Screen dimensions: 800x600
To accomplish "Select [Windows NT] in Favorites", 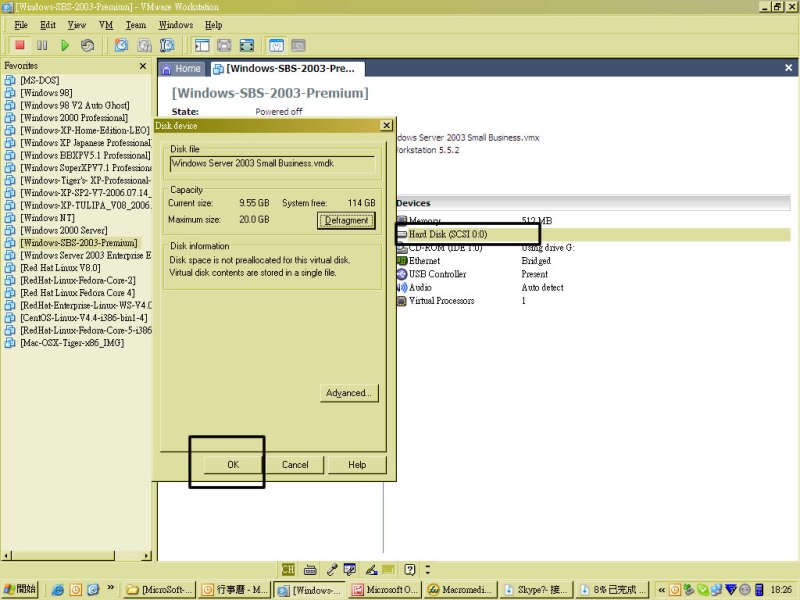I will (47, 217).
